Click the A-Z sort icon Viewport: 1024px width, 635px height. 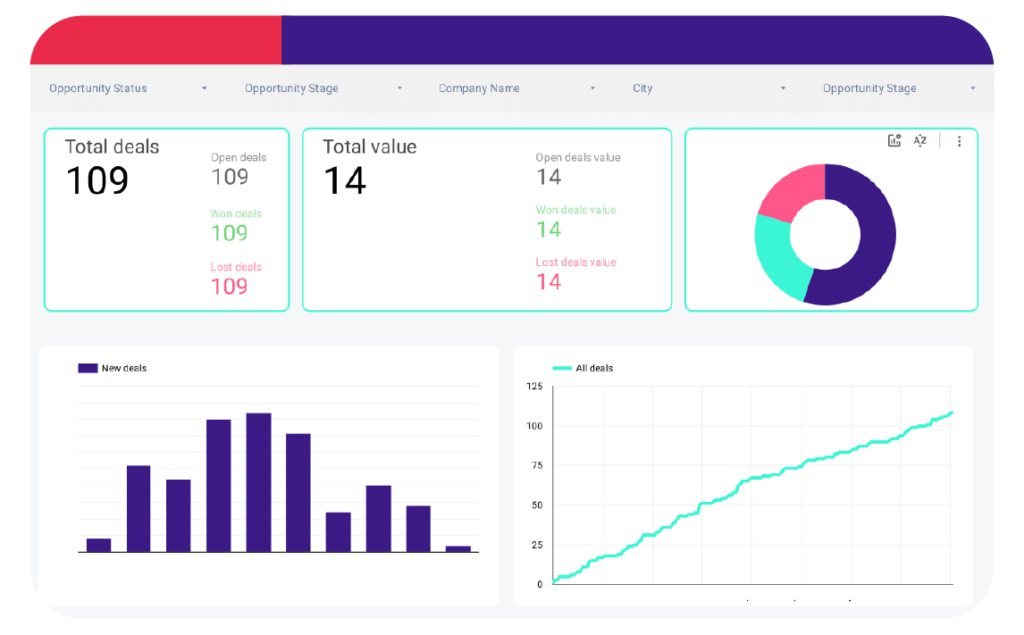pos(920,141)
